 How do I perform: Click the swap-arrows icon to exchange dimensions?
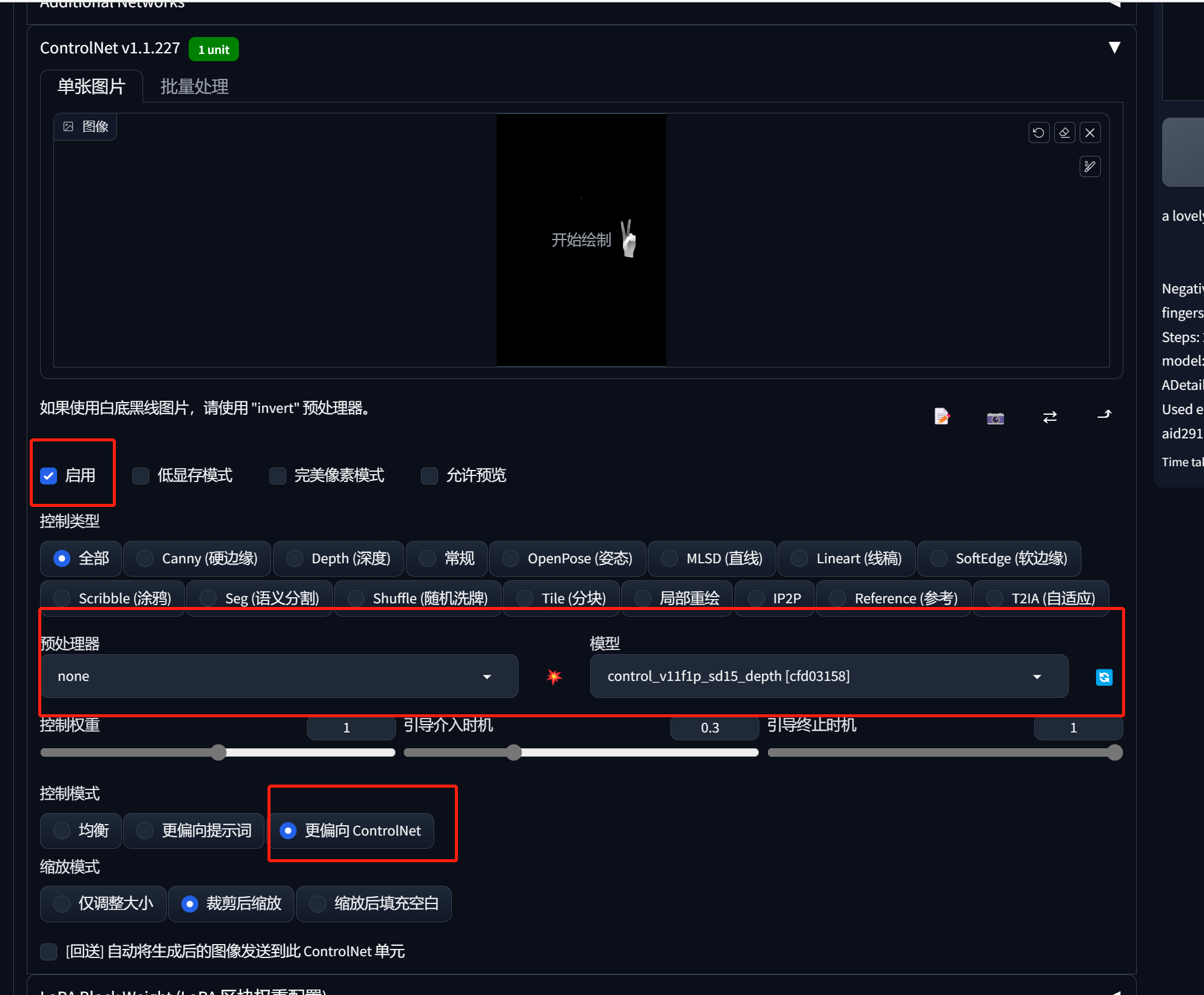pos(1050,417)
